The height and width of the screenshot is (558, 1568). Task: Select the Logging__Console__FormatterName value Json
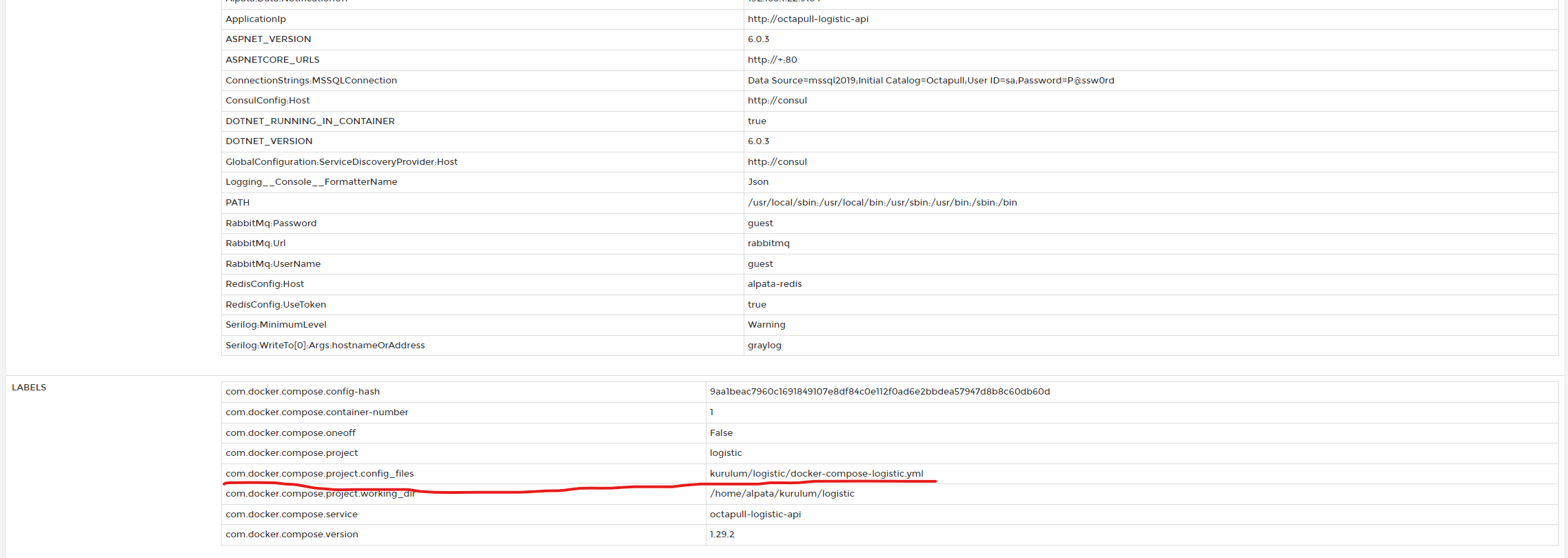tap(758, 182)
